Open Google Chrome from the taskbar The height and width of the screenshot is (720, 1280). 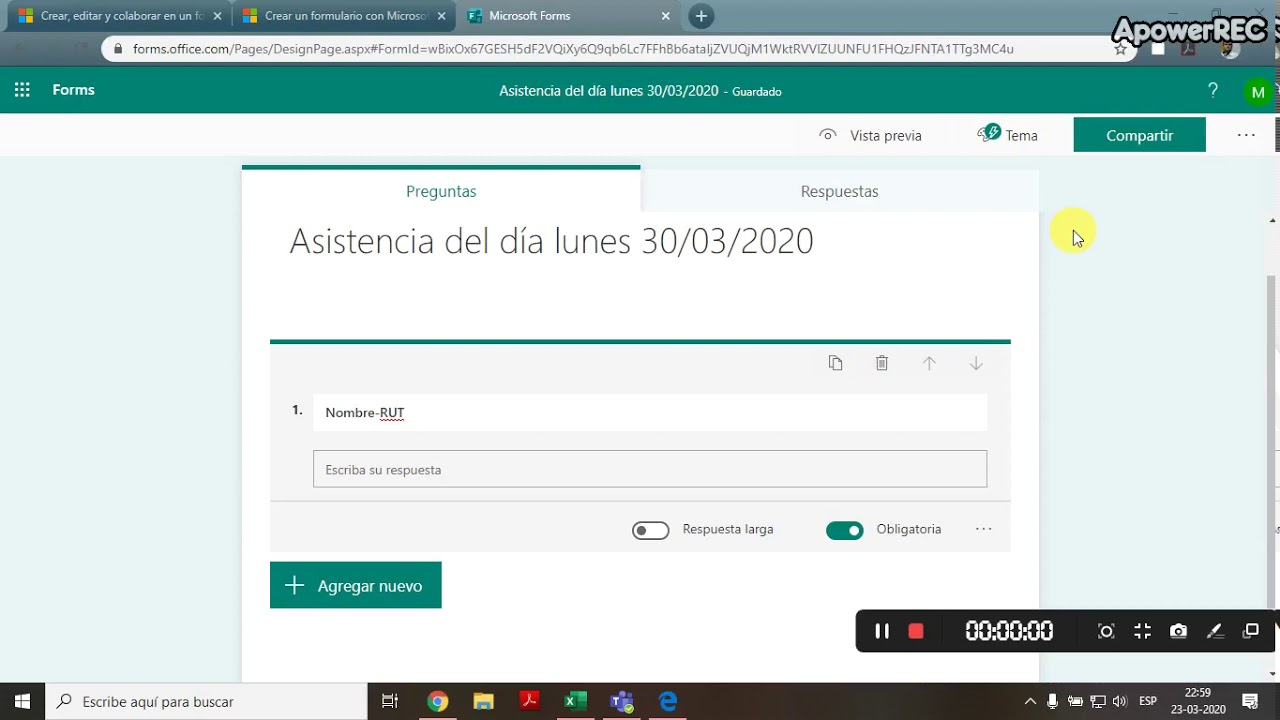pyautogui.click(x=437, y=701)
